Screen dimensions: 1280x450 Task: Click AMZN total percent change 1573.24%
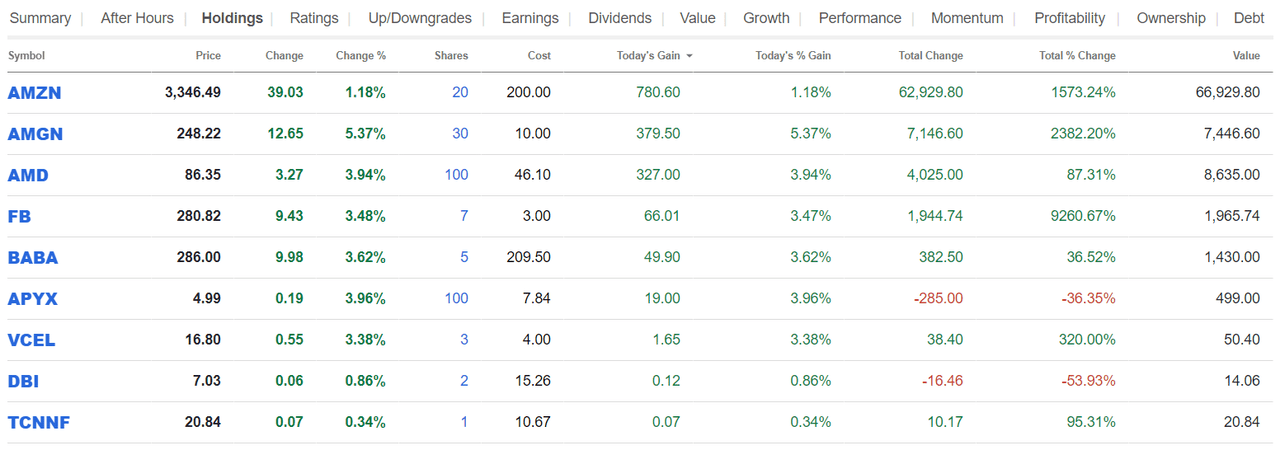[x=1083, y=93]
